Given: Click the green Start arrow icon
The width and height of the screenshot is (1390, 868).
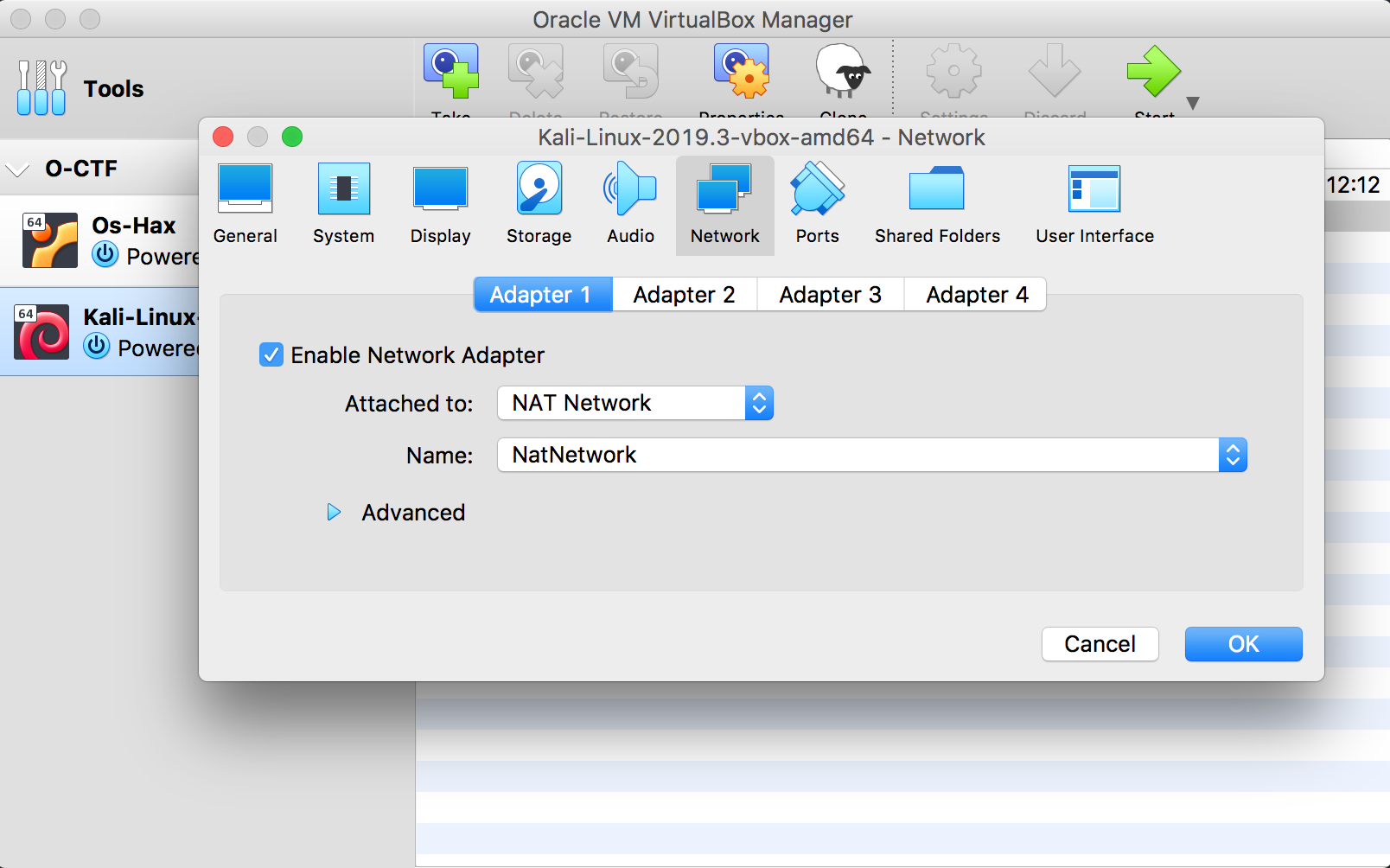Looking at the screenshot, I should (x=1154, y=72).
